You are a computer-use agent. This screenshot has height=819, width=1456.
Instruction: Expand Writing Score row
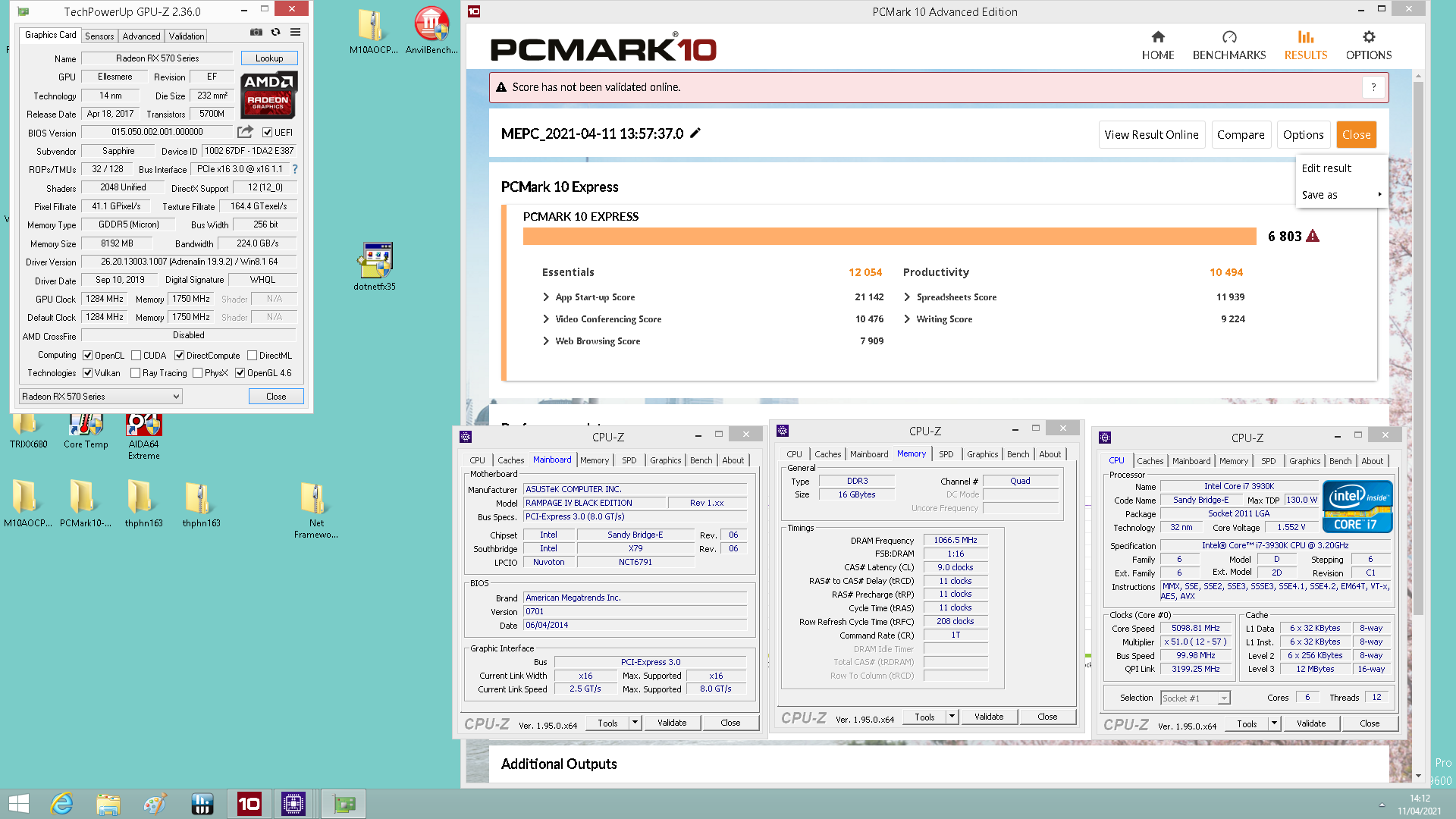907,319
